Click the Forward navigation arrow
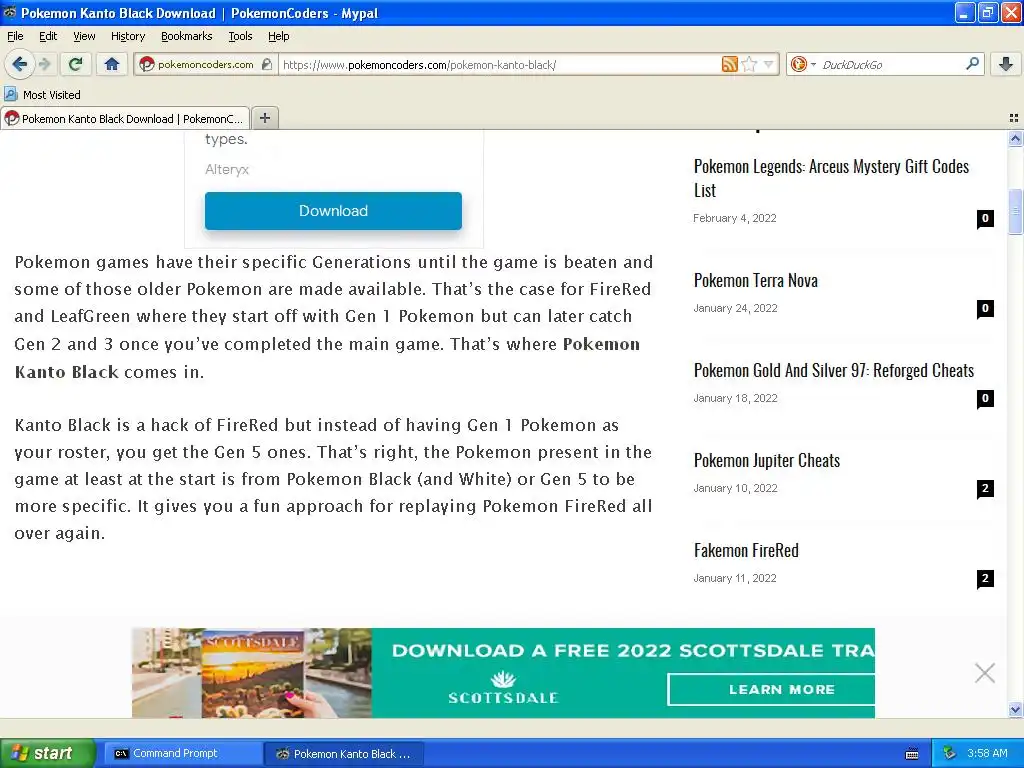This screenshot has width=1024, height=768. [44, 64]
